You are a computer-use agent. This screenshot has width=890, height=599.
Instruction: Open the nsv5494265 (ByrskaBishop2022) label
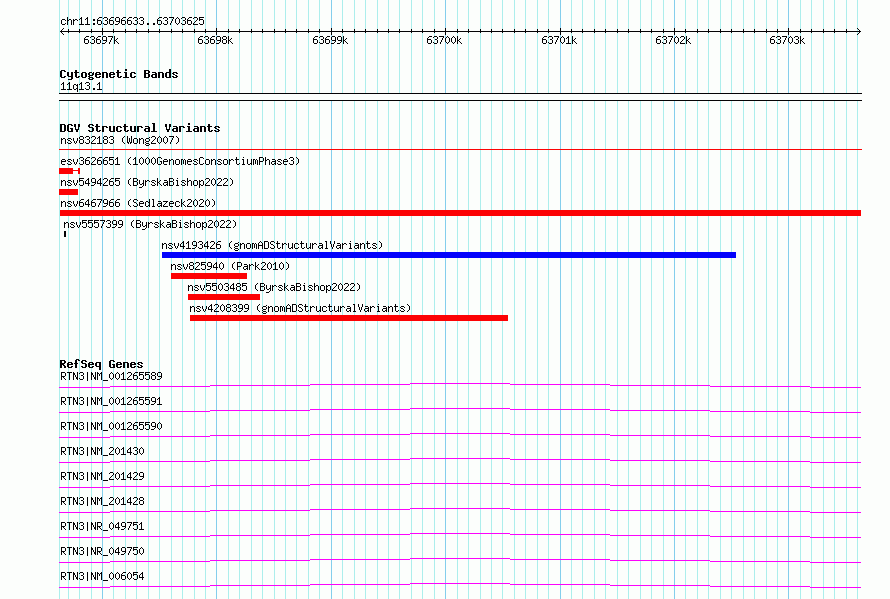(x=147, y=182)
